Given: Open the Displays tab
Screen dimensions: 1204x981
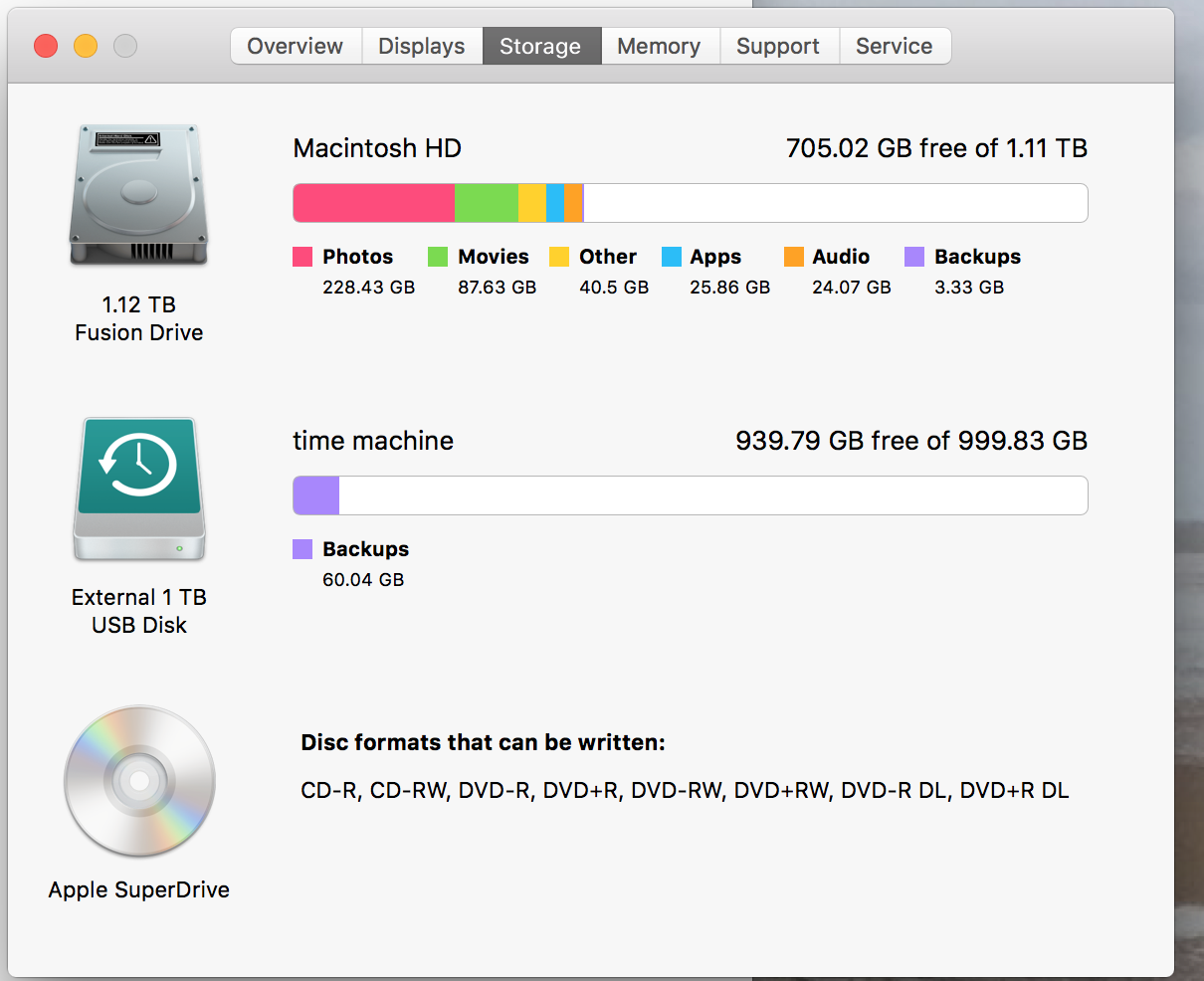Looking at the screenshot, I should pyautogui.click(x=422, y=46).
